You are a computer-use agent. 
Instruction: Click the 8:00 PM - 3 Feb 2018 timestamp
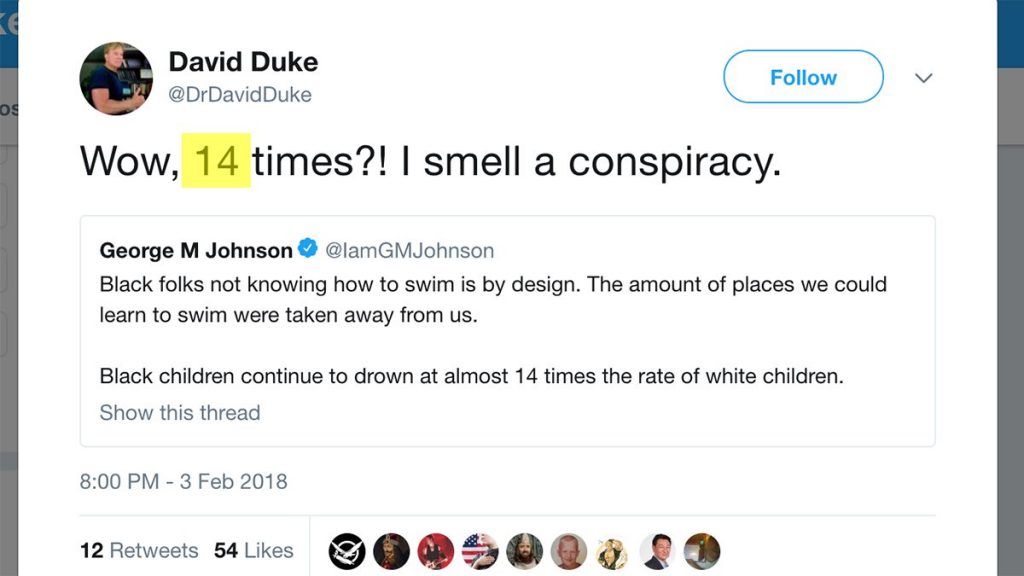pyautogui.click(x=183, y=481)
